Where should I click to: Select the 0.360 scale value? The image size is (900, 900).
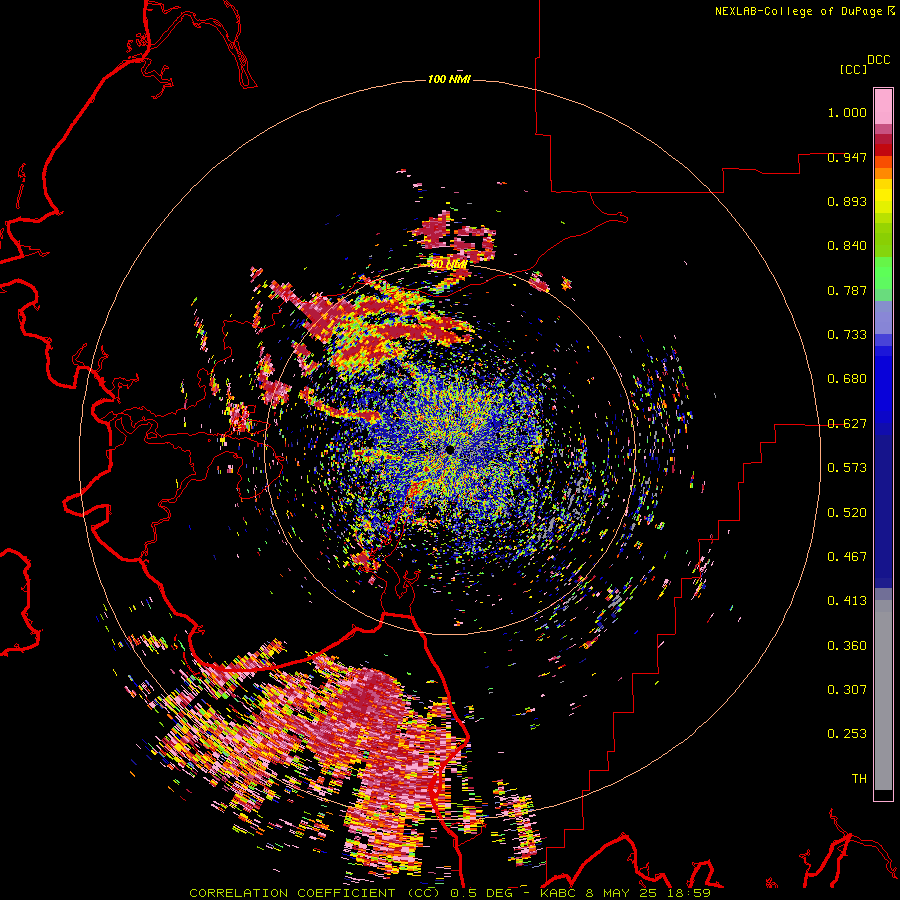pos(847,646)
